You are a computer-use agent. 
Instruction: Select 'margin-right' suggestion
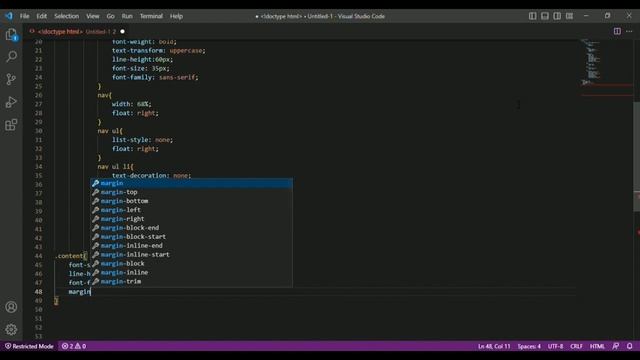point(191,219)
